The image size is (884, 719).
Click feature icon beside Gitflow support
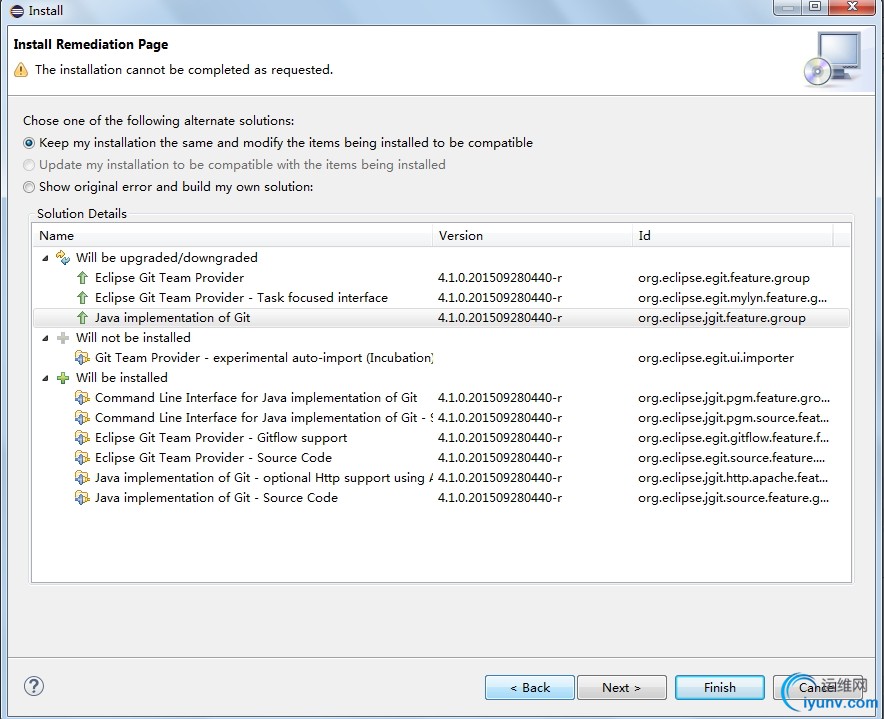pos(82,438)
